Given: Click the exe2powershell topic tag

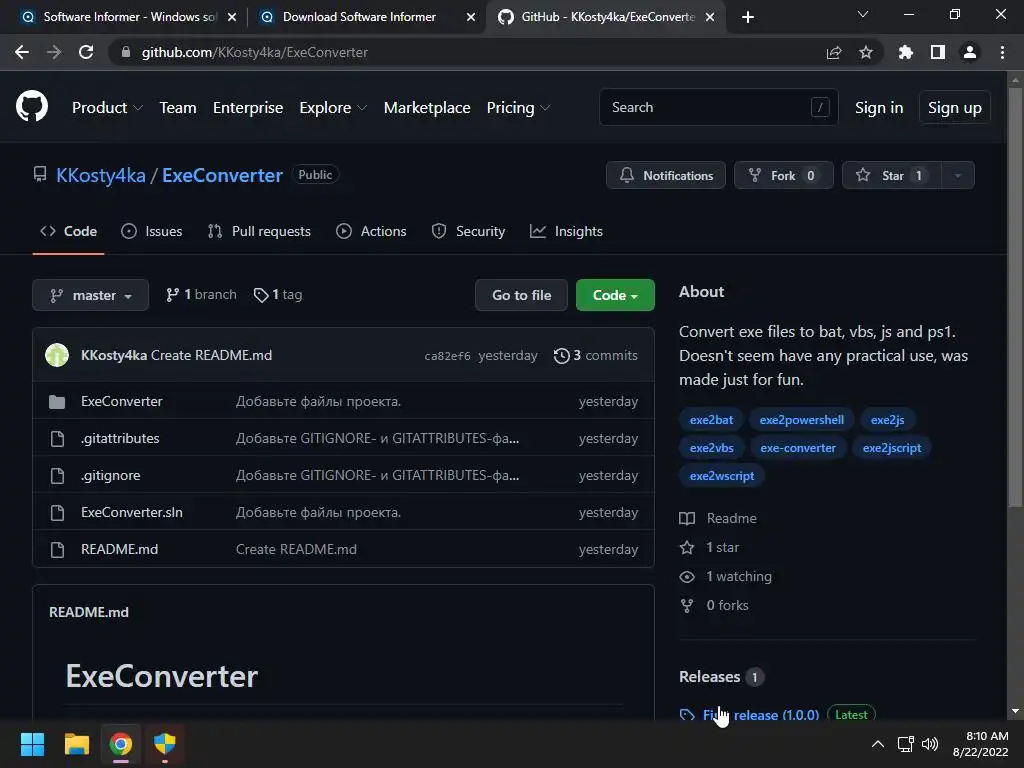Looking at the screenshot, I should point(801,420).
